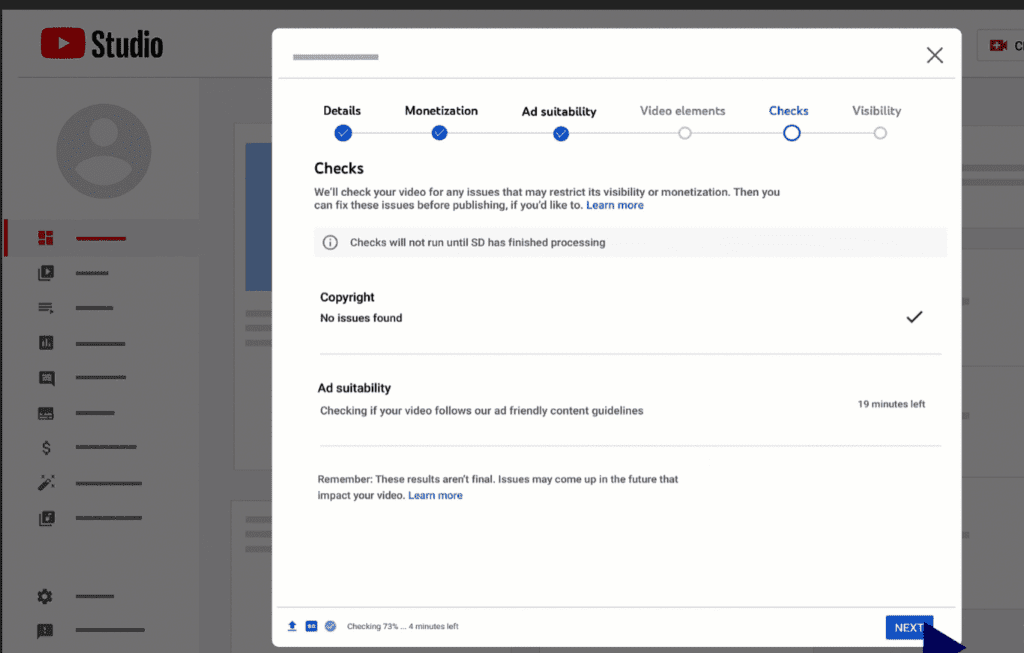This screenshot has width=1024, height=653.
Task: Click the Video elements step's empty circle
Action: (x=684, y=133)
